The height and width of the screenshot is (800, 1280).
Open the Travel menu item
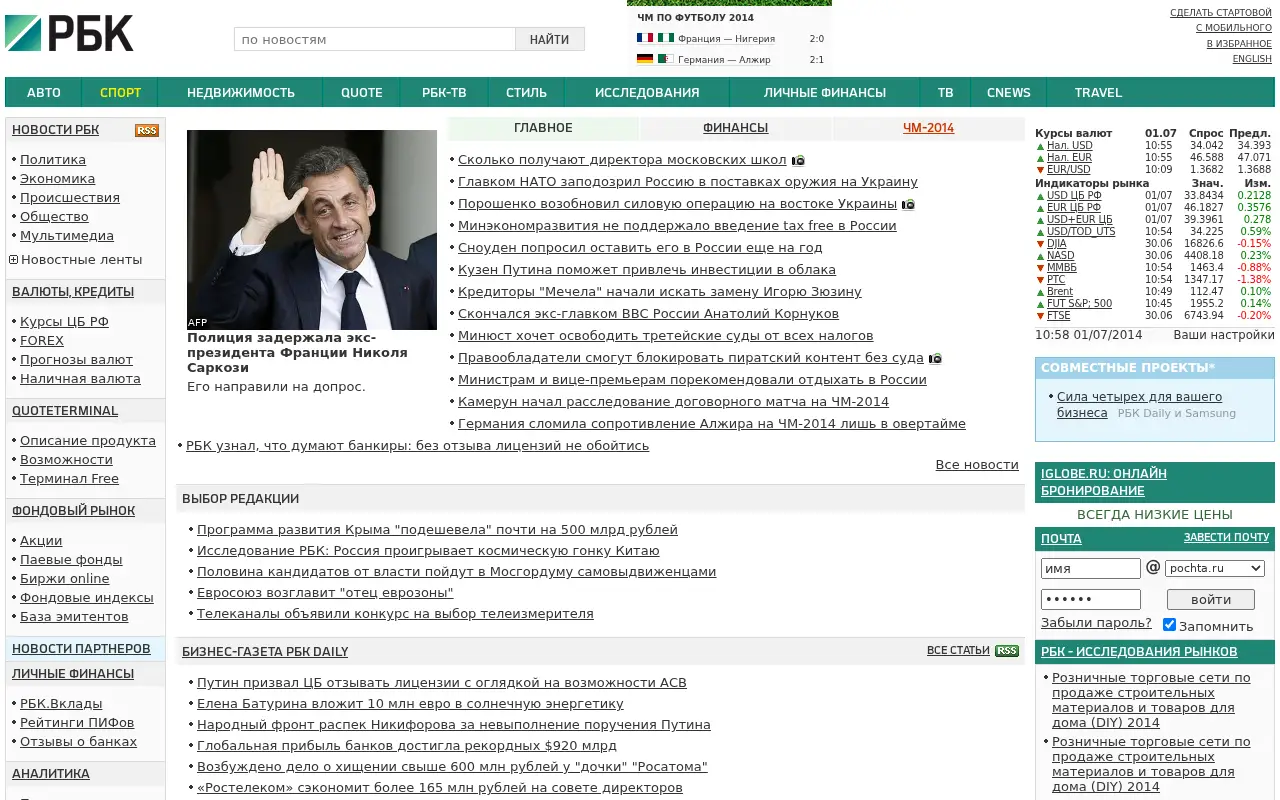coord(1098,92)
